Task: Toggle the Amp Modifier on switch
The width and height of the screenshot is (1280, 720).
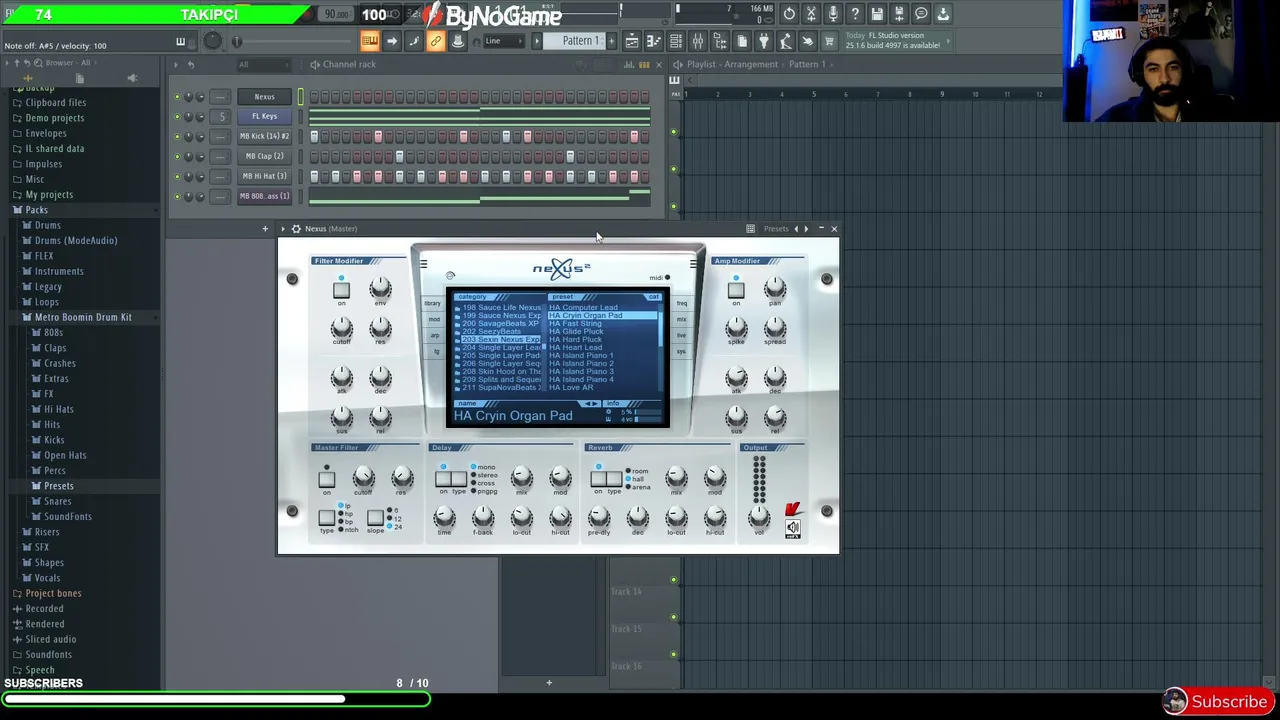Action: 736,290
